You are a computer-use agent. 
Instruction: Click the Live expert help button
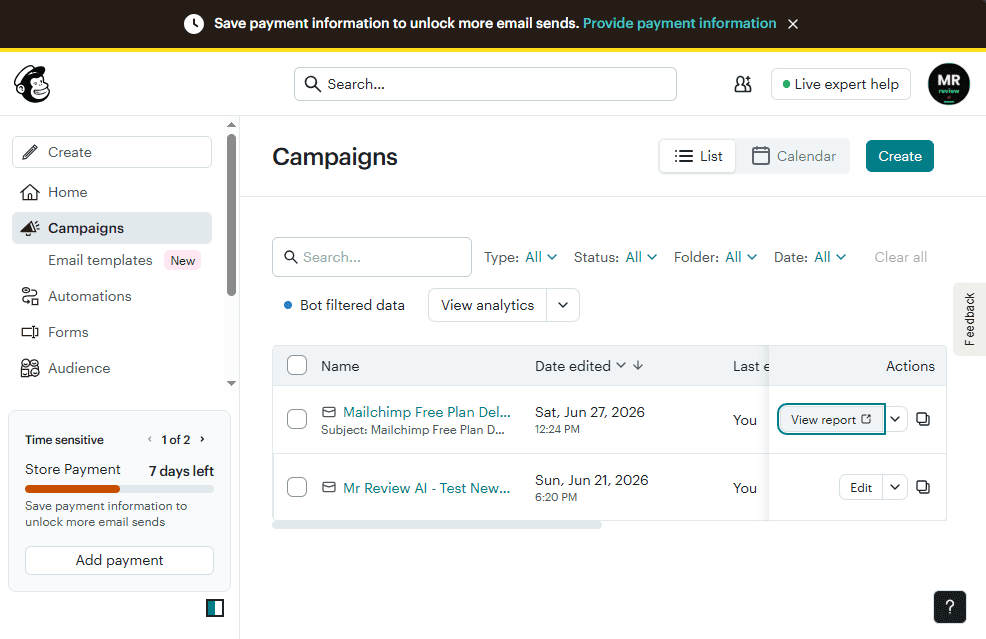coord(841,84)
